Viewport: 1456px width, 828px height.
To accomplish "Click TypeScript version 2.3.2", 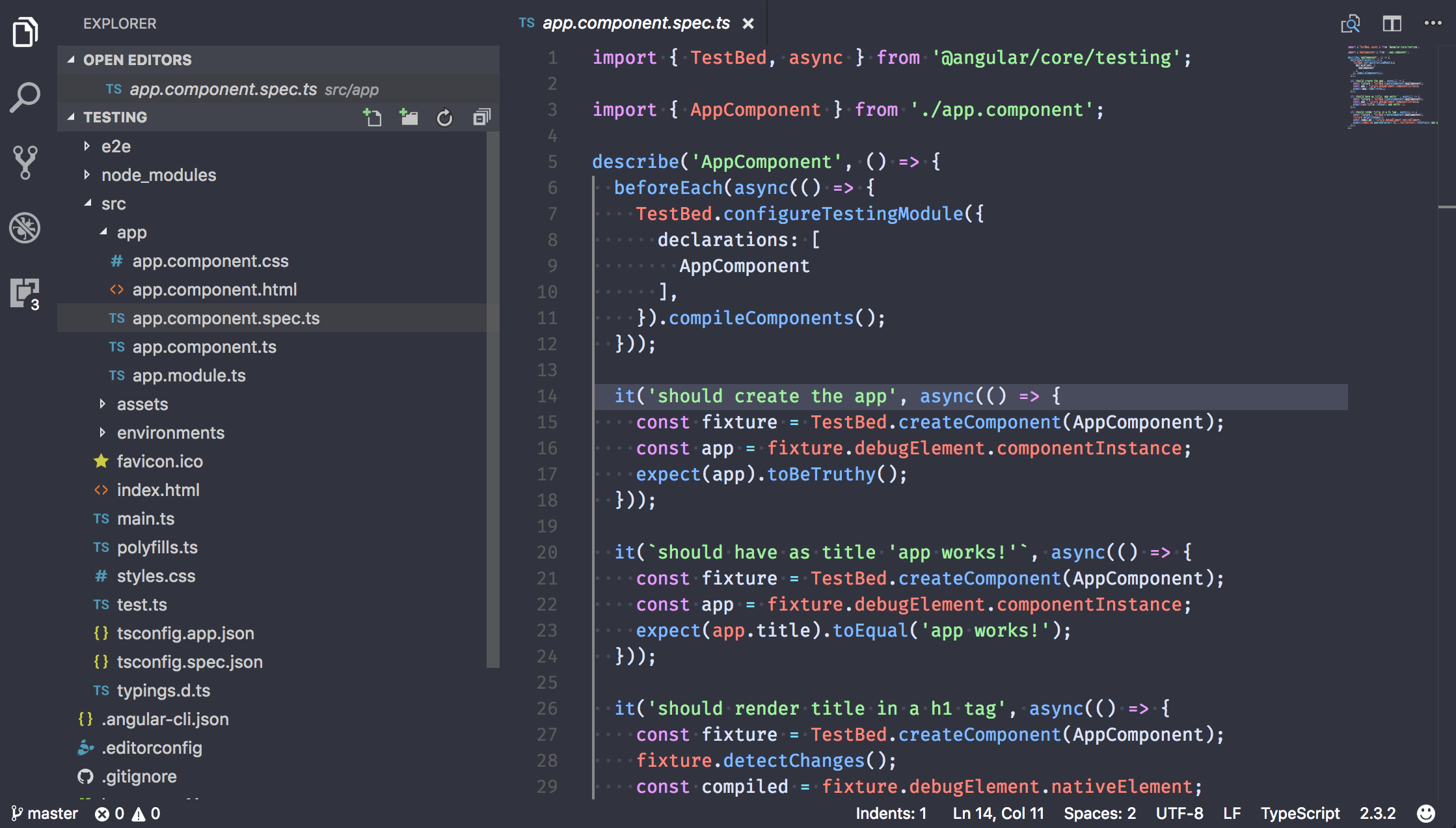I will (x=1377, y=813).
